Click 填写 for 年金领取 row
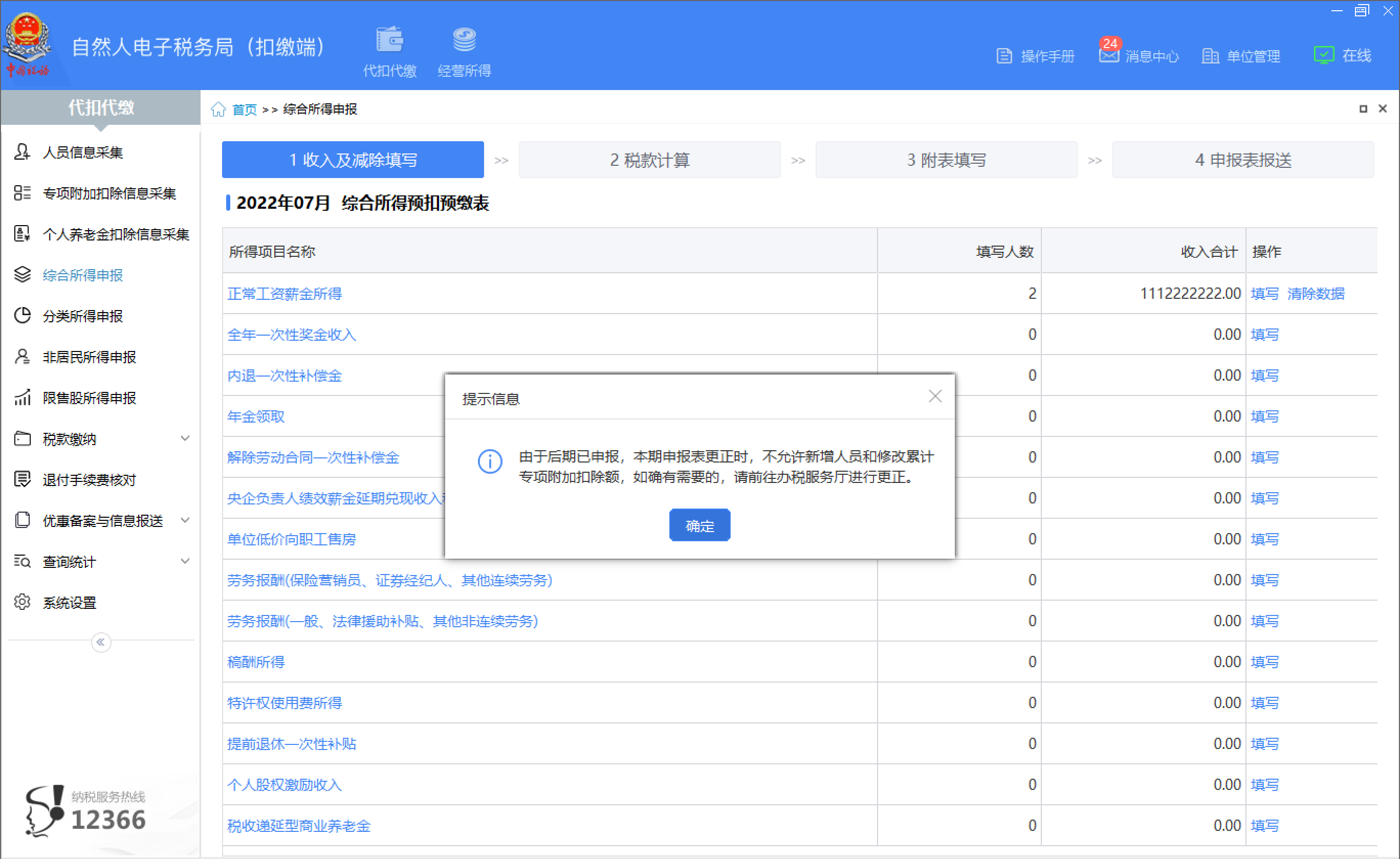This screenshot has height=859, width=1400. tap(1265, 416)
